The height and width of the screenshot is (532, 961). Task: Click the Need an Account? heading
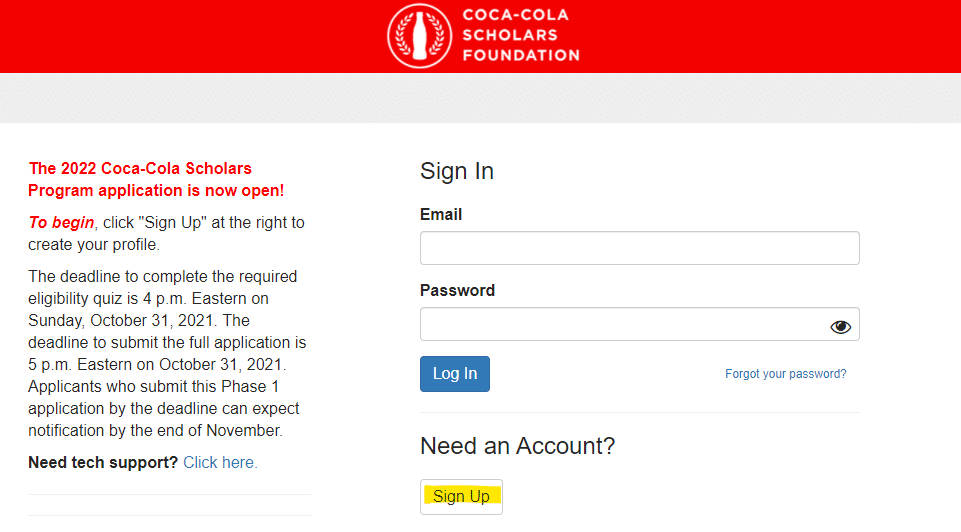click(x=517, y=446)
